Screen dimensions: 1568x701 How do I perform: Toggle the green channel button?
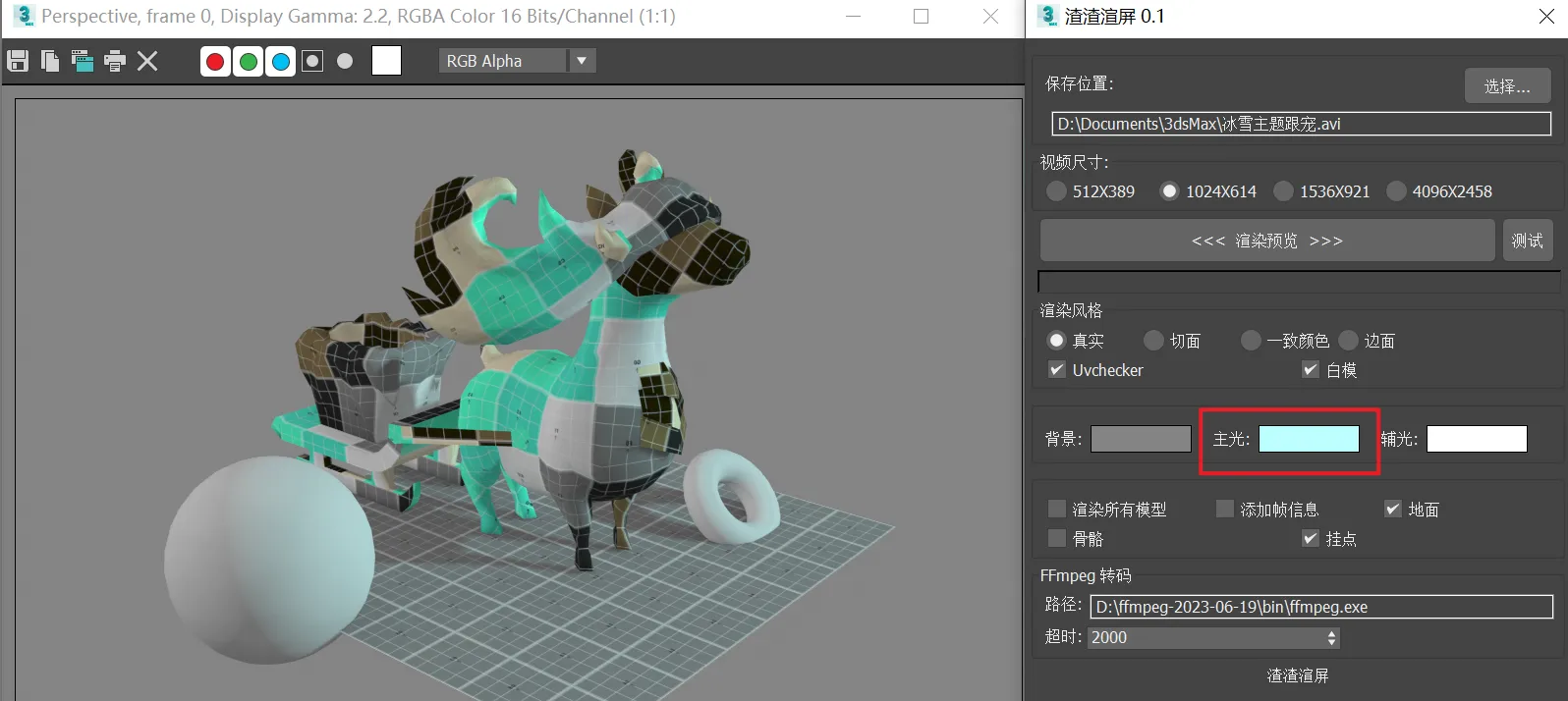click(x=249, y=62)
